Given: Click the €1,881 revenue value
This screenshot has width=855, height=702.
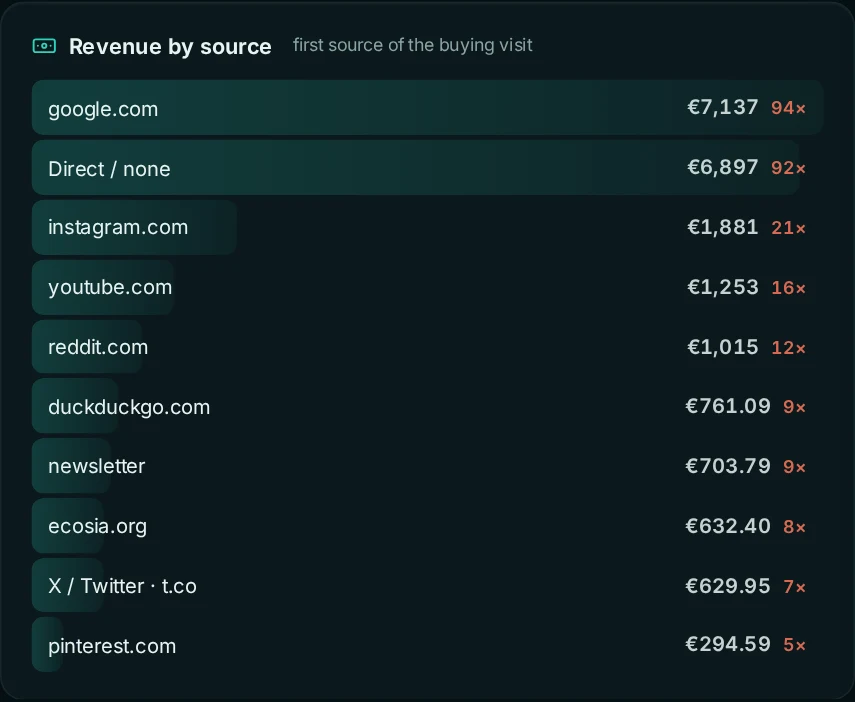Looking at the screenshot, I should pos(722,227).
